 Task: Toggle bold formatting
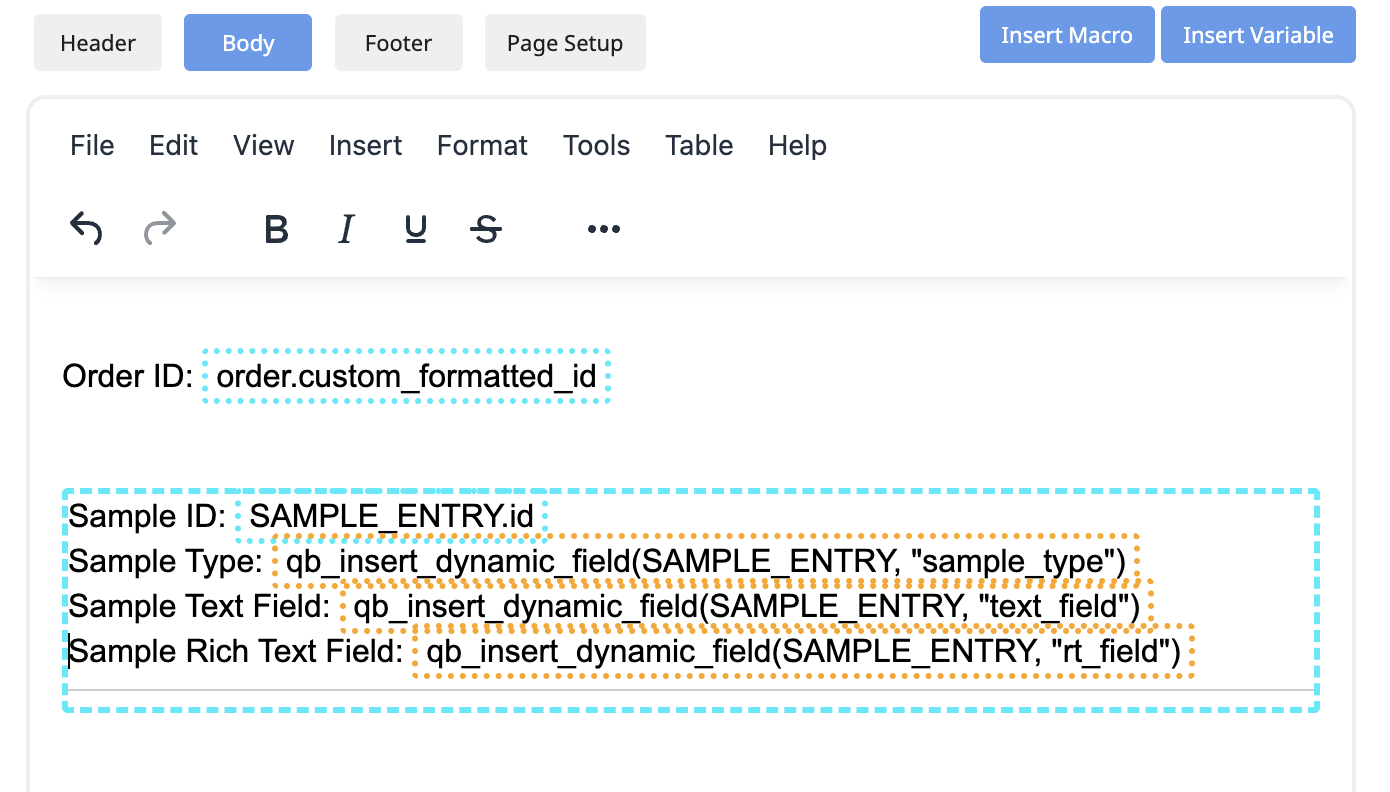tap(276, 229)
